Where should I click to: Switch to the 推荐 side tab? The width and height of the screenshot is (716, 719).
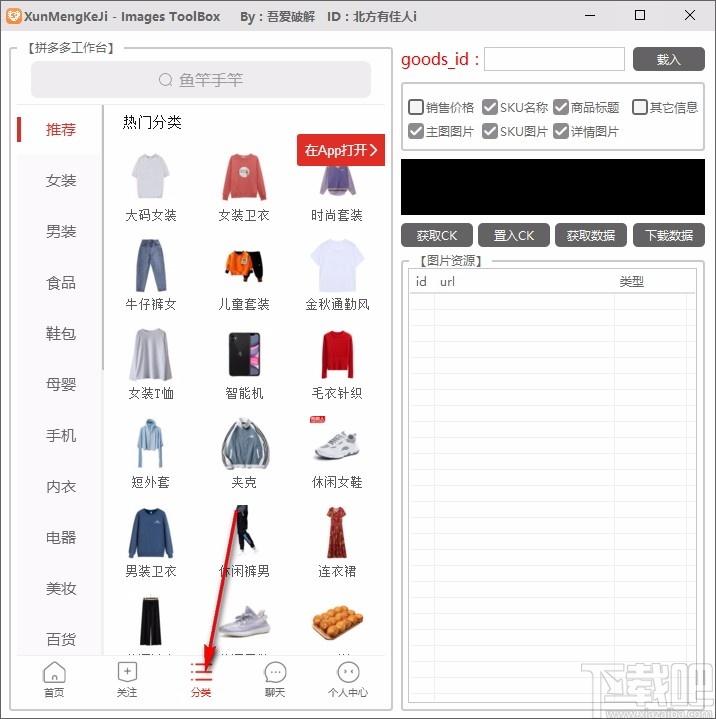[61, 129]
